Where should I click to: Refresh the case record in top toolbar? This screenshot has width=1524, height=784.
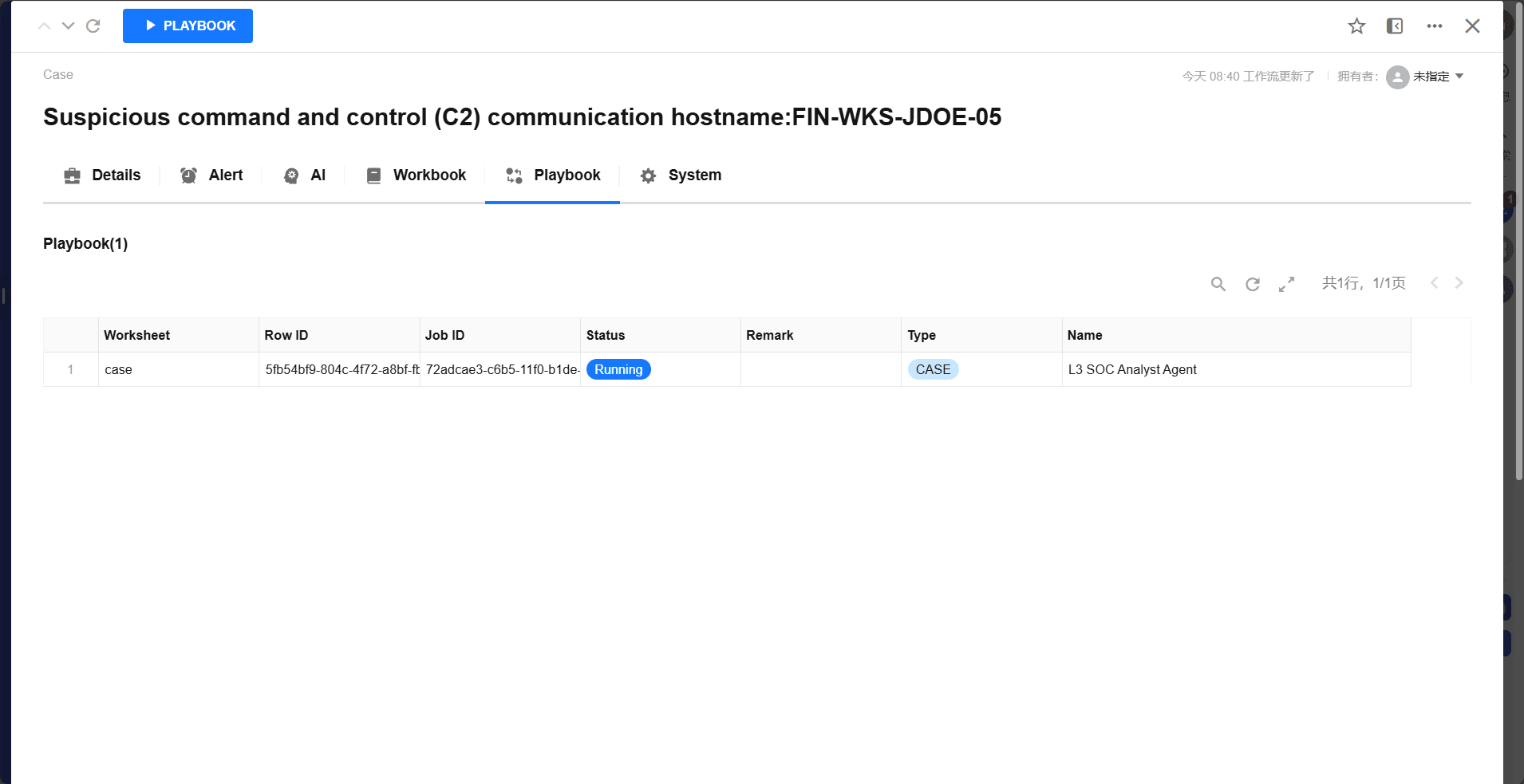[x=93, y=26]
